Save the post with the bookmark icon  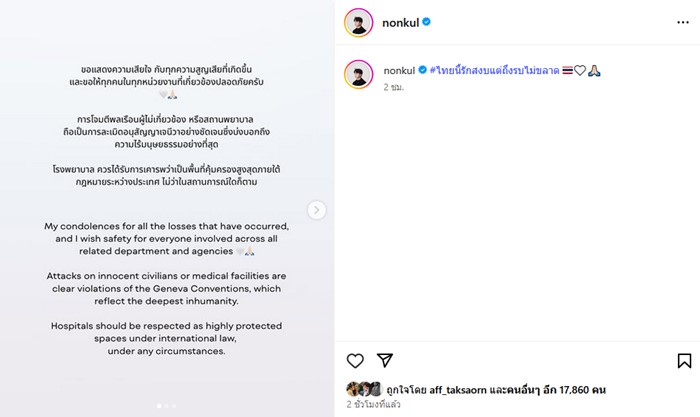684,360
